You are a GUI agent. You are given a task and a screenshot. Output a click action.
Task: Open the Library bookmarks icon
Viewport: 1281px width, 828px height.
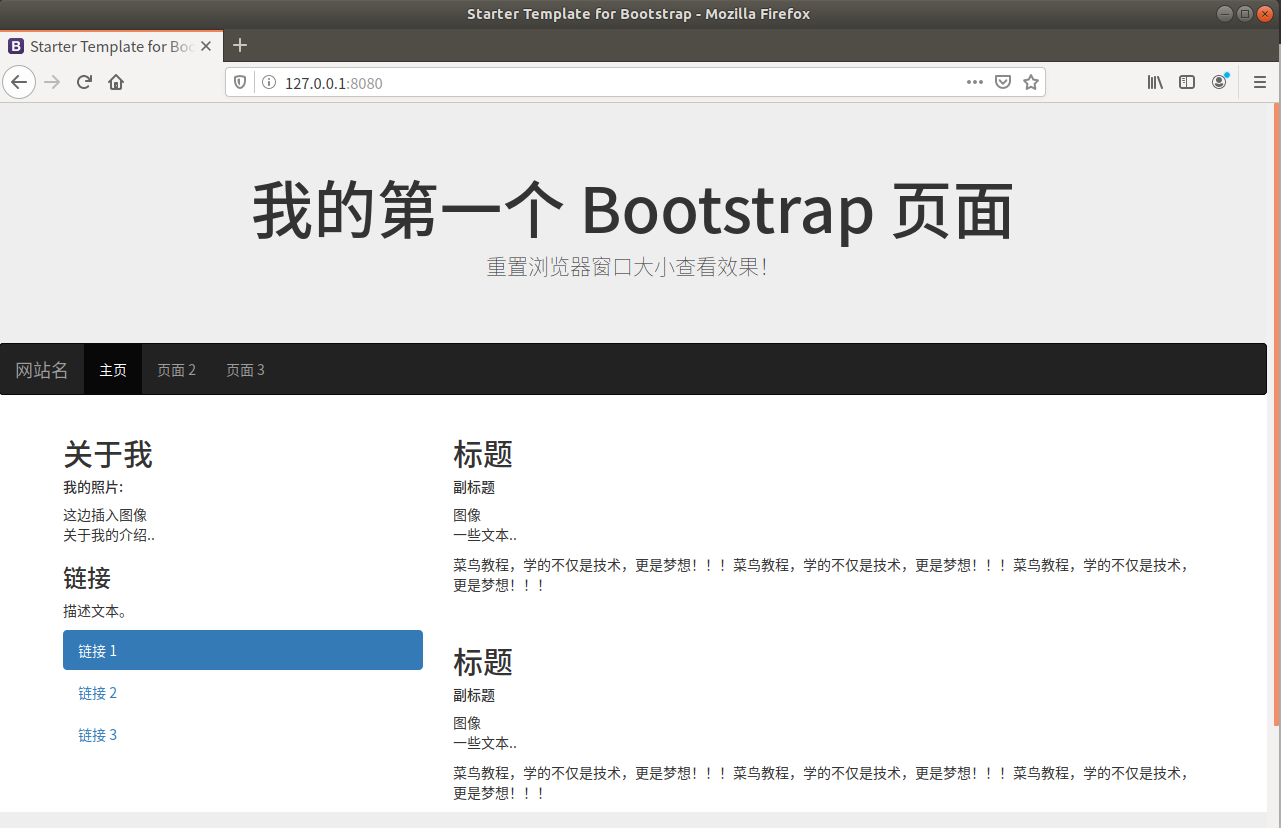pos(1155,83)
